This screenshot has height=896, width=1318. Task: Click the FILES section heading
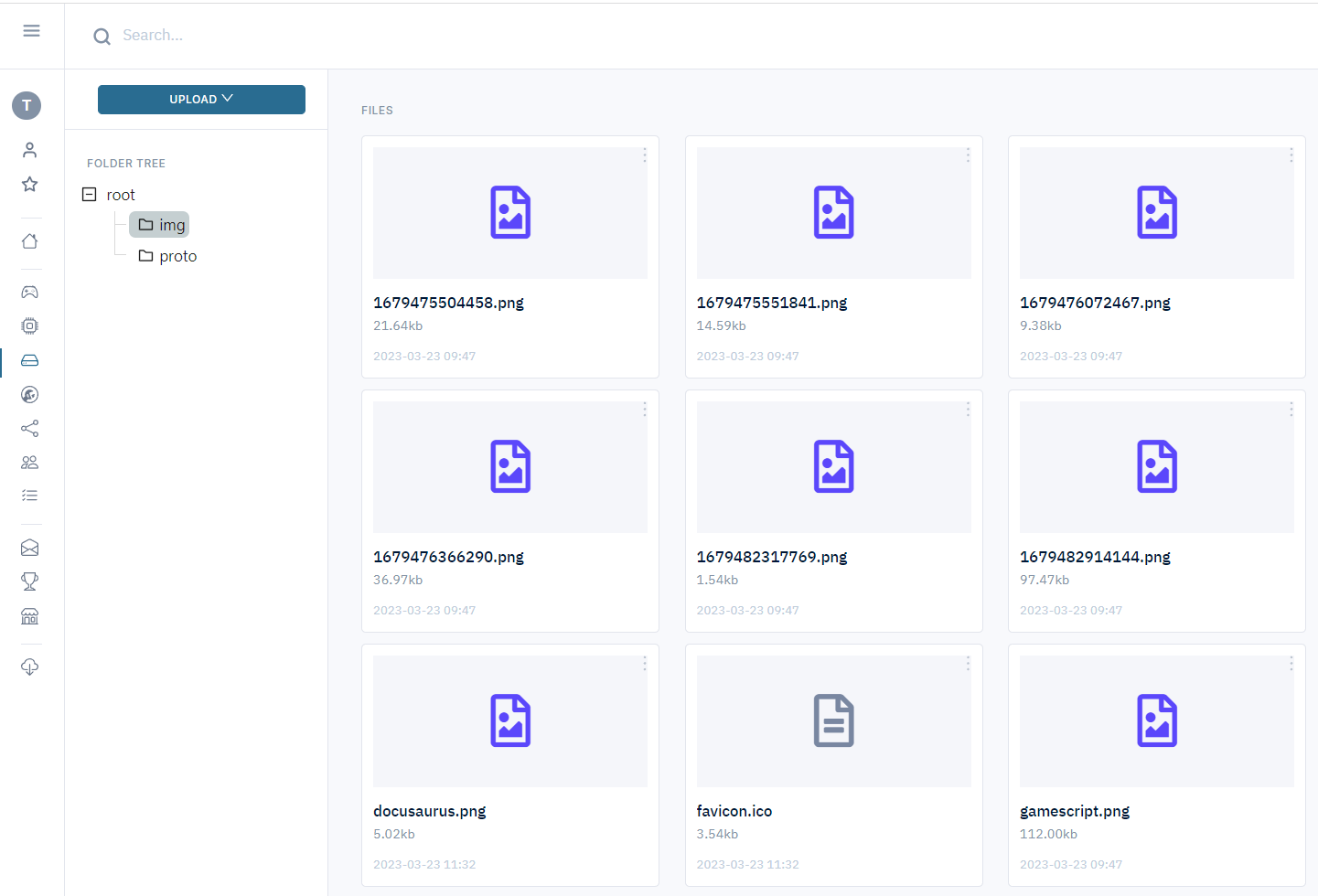377,111
